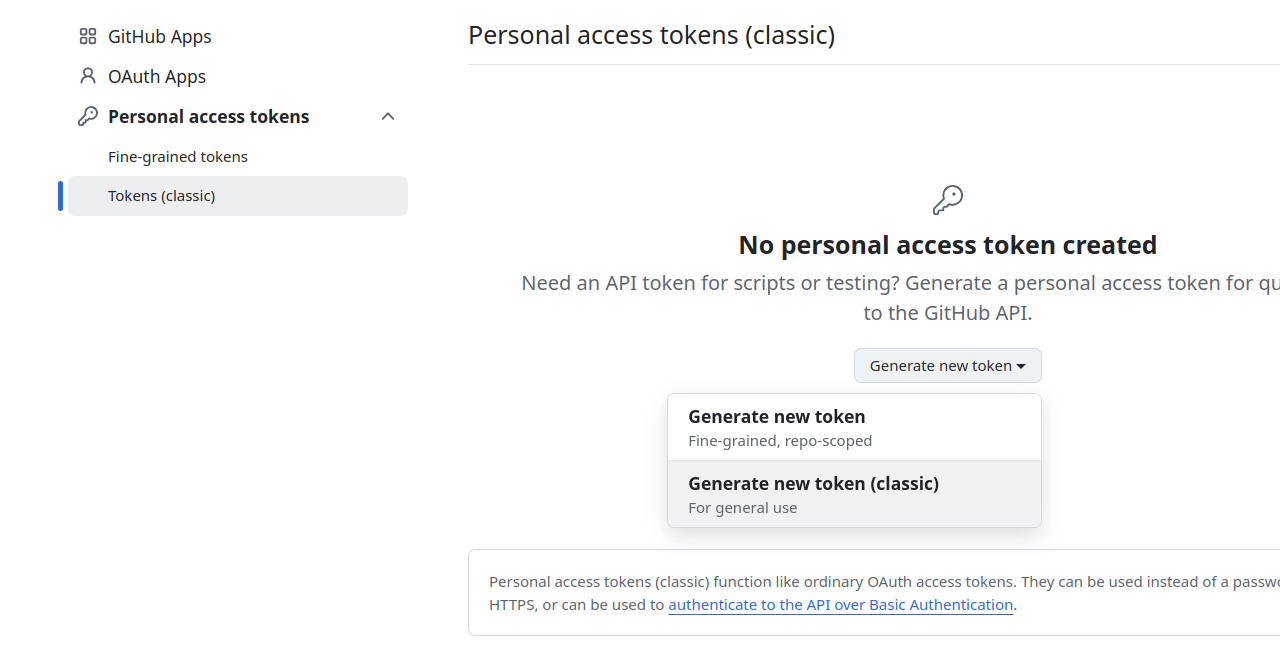
Task: Click the Personal access tokens (classic) page heading
Action: [x=651, y=36]
